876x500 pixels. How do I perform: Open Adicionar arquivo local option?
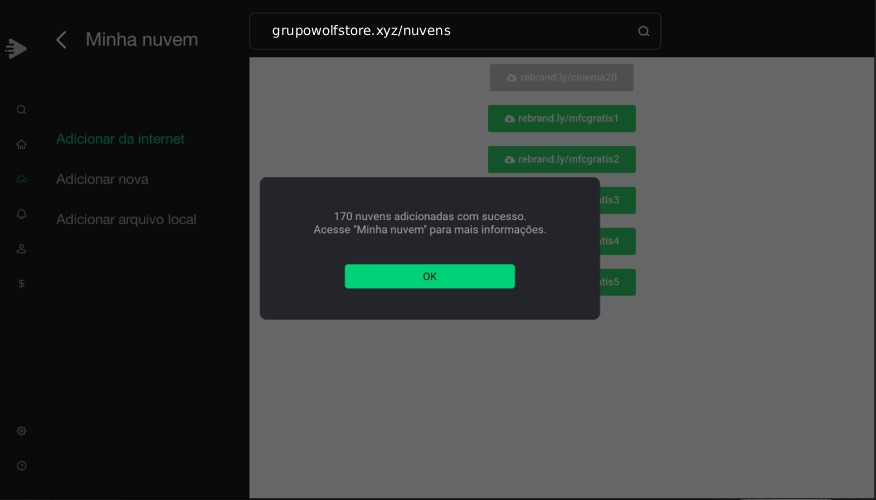(126, 219)
